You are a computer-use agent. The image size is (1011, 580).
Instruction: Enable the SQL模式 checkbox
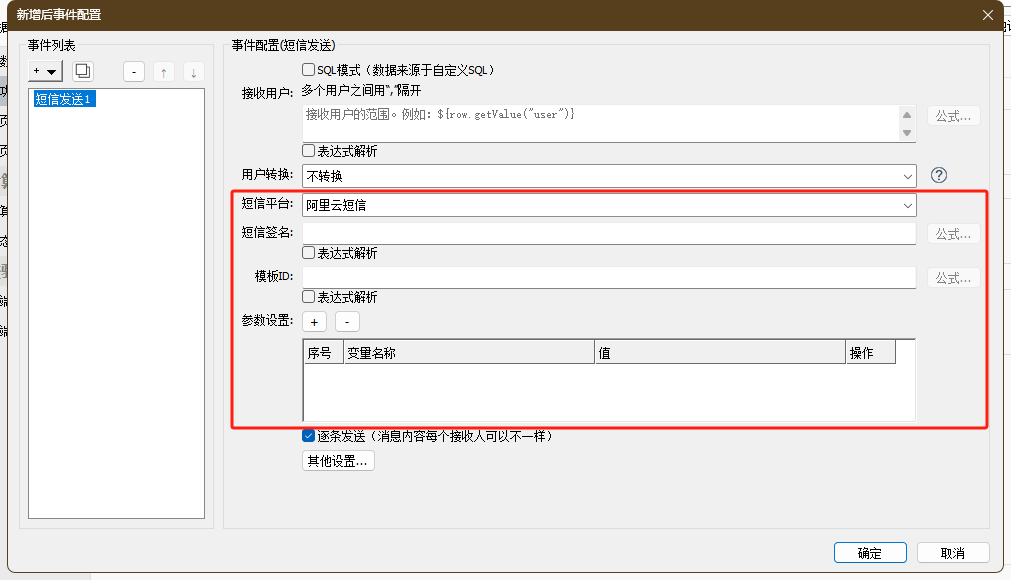coord(309,70)
